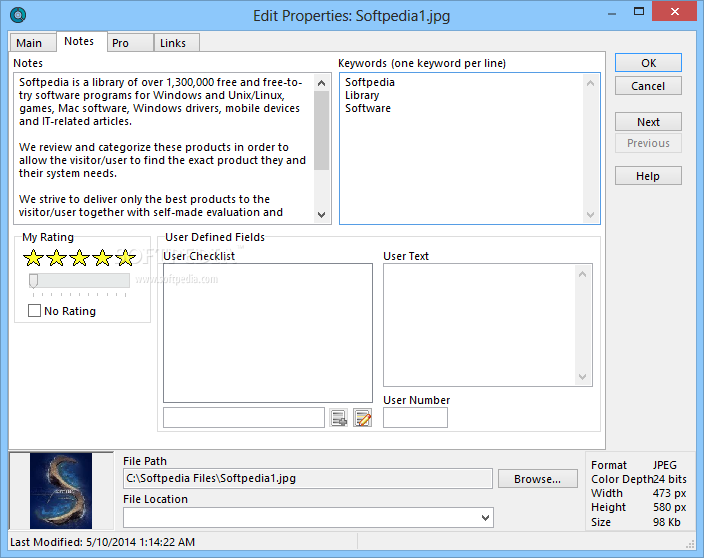This screenshot has height=558, width=704.
Task: Click the keyword 'Software'
Action: coord(368,108)
